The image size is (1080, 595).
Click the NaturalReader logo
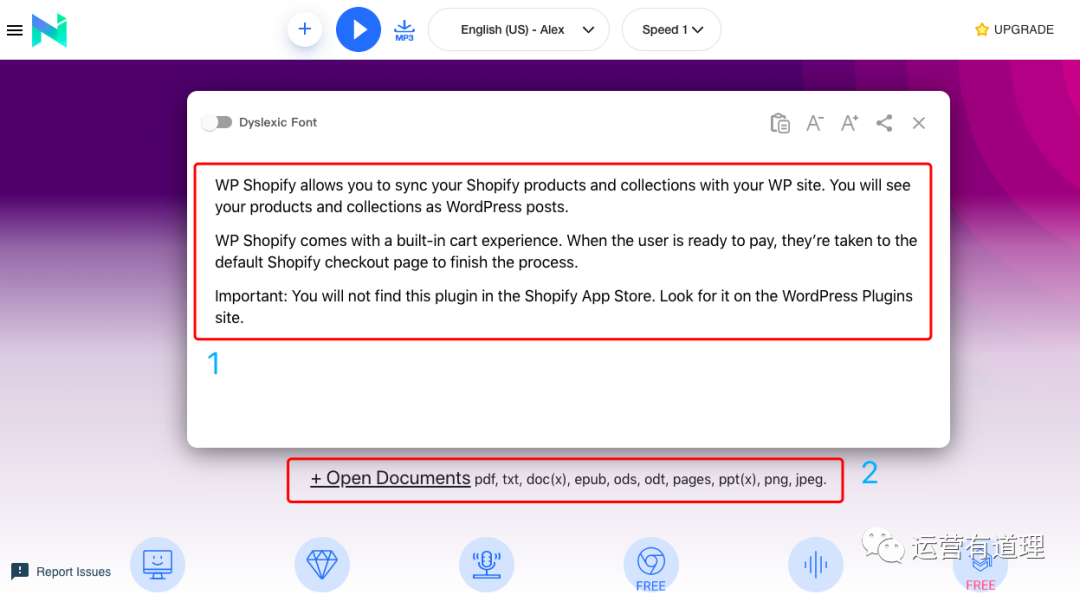(x=49, y=30)
